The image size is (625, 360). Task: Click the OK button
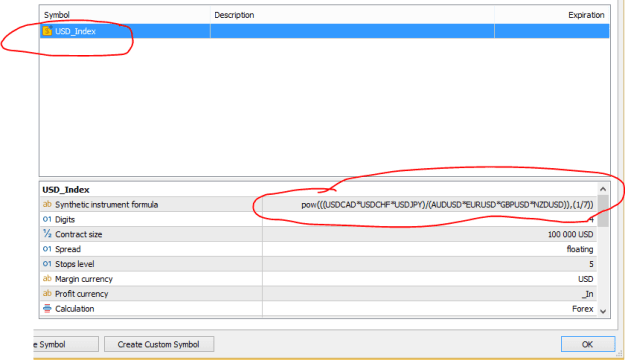(x=588, y=344)
